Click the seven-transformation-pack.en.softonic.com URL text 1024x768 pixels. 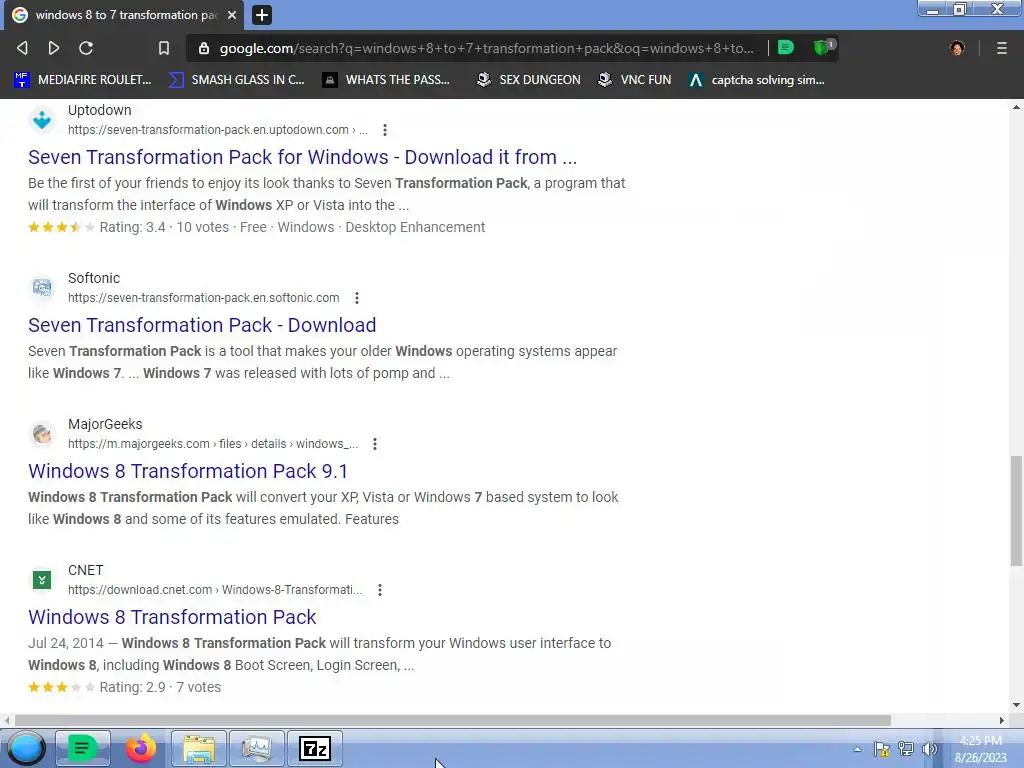(x=204, y=298)
